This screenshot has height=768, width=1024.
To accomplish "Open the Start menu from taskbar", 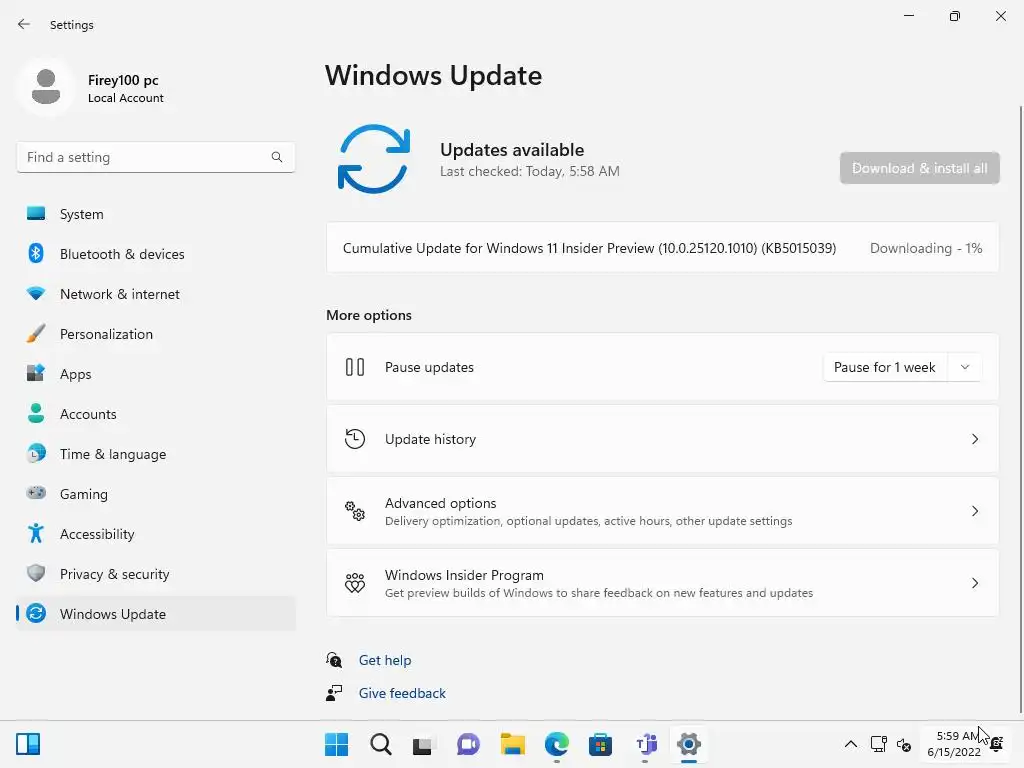I will tap(336, 744).
